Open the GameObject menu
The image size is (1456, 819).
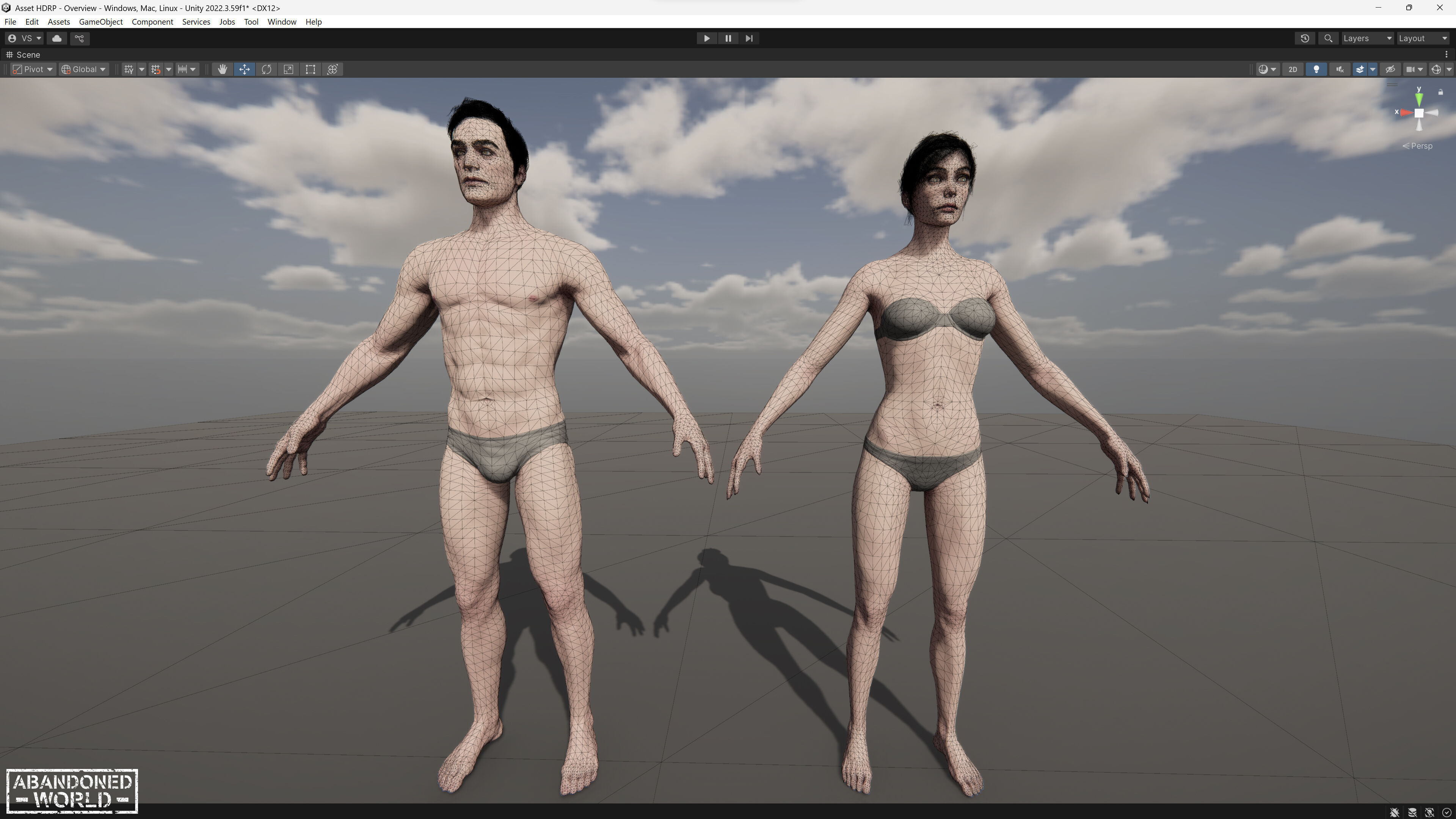[x=100, y=22]
